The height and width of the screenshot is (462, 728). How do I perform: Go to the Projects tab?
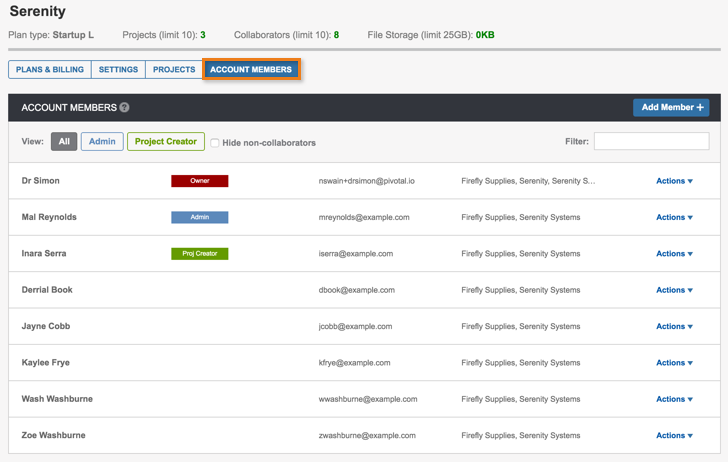(174, 70)
